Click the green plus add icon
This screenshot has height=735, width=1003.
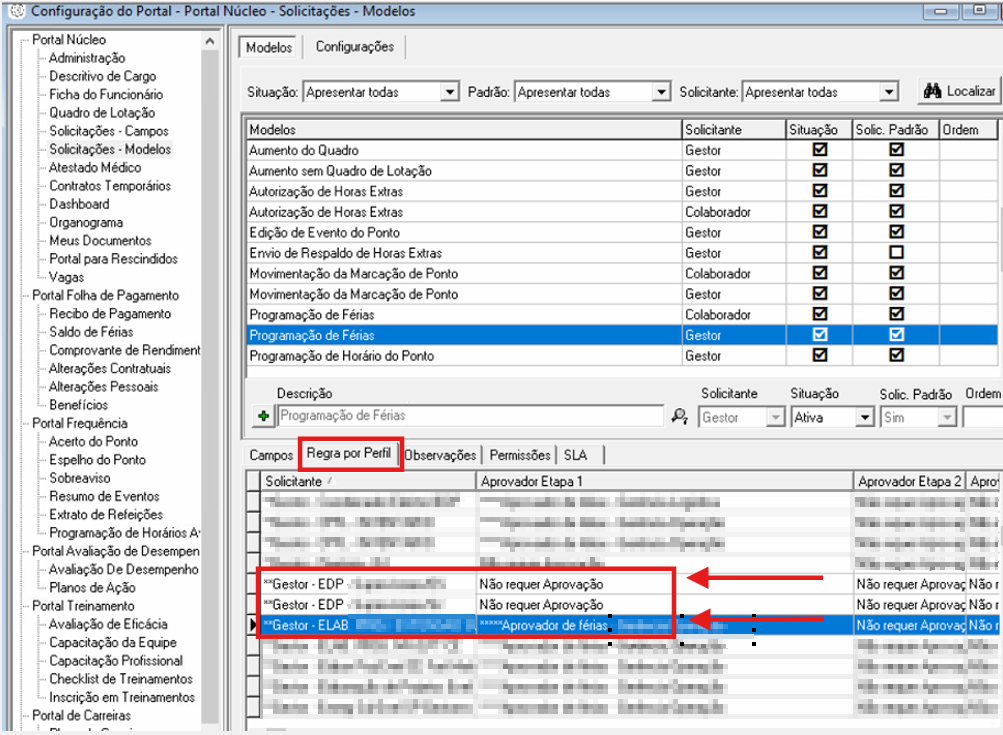tap(262, 416)
